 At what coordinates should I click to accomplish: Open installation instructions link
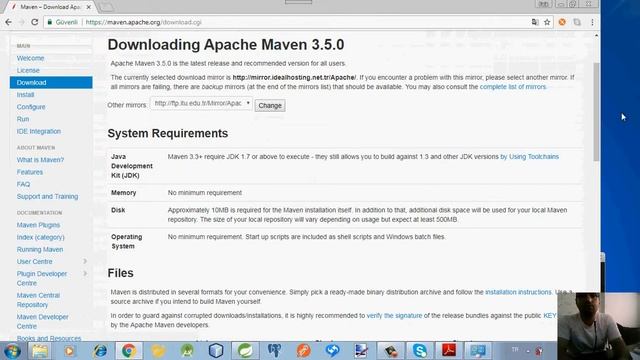(518, 292)
